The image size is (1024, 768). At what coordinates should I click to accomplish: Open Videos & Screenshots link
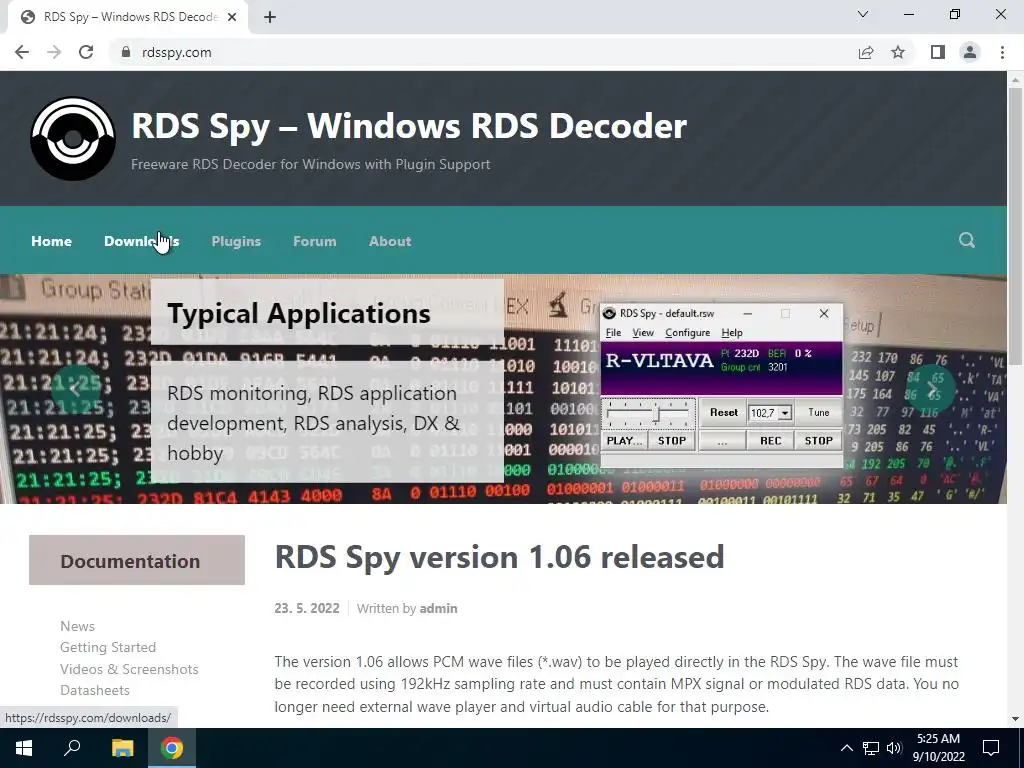point(129,669)
